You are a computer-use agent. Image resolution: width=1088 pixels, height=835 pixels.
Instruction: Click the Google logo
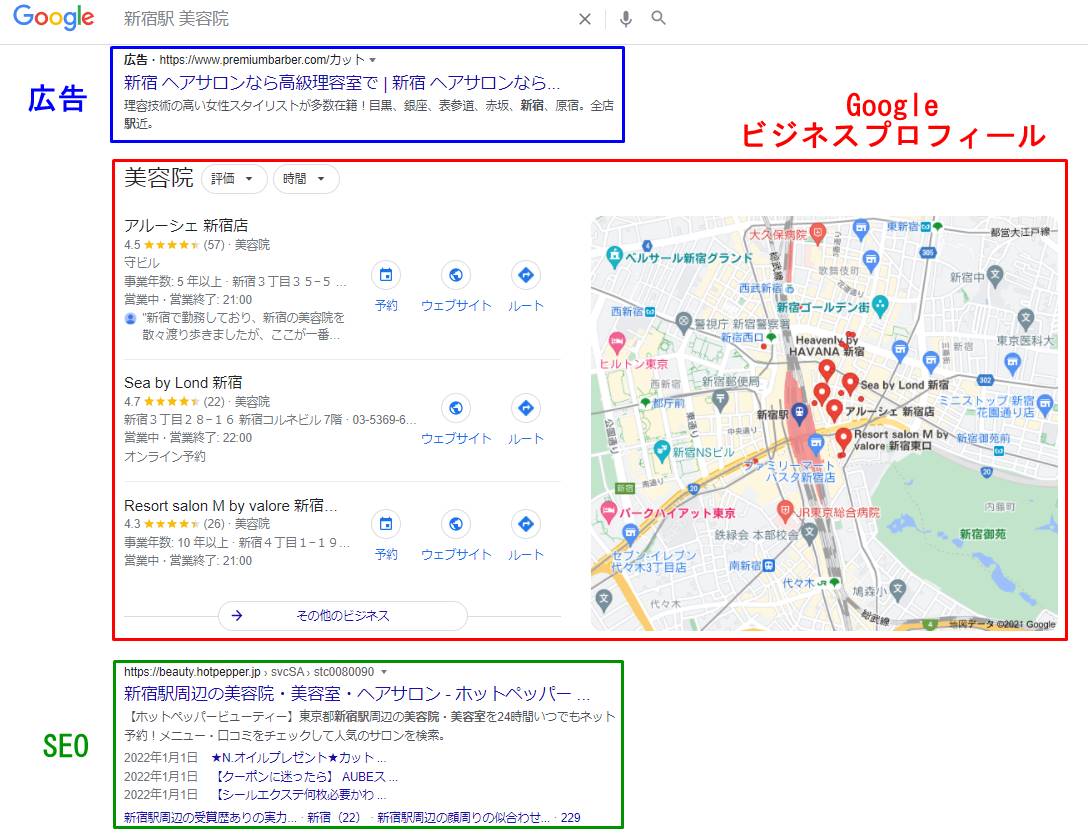(x=53, y=17)
